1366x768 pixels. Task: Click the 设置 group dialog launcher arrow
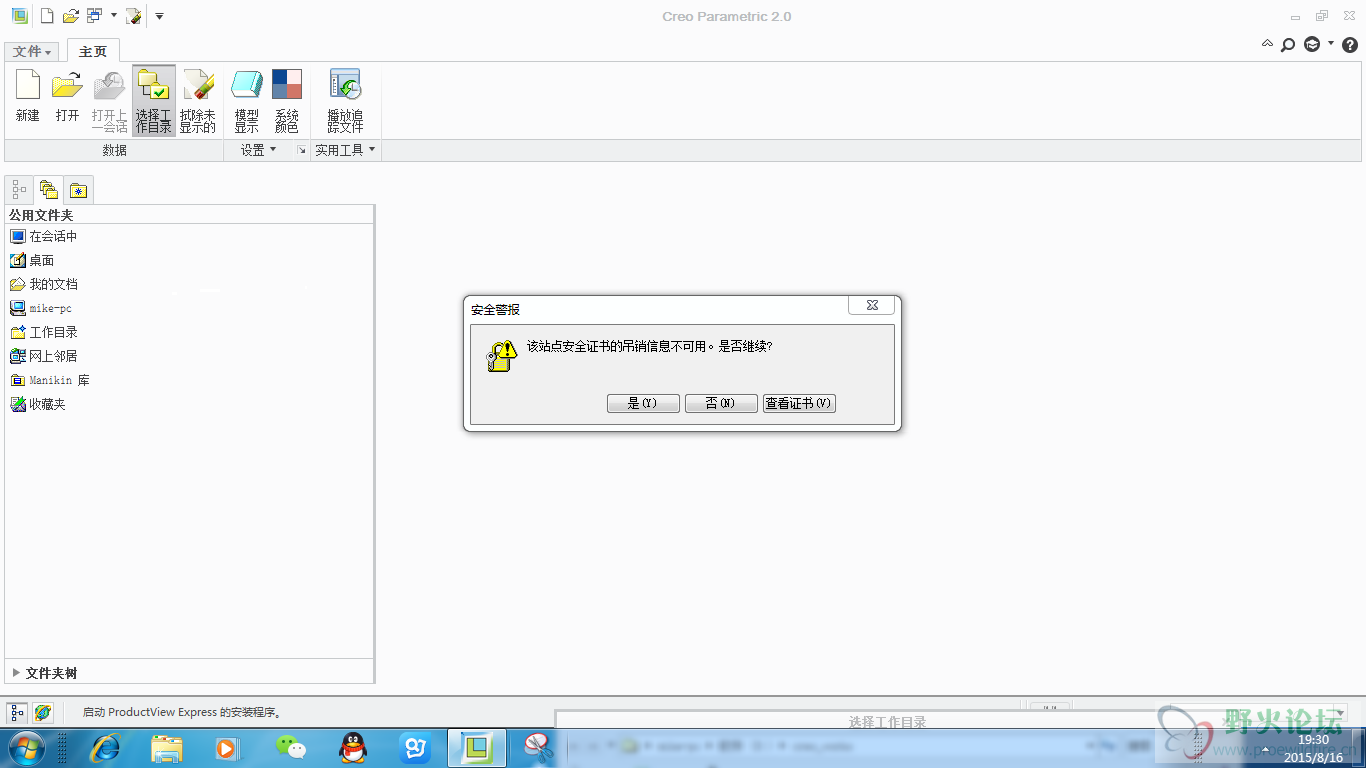[301, 150]
